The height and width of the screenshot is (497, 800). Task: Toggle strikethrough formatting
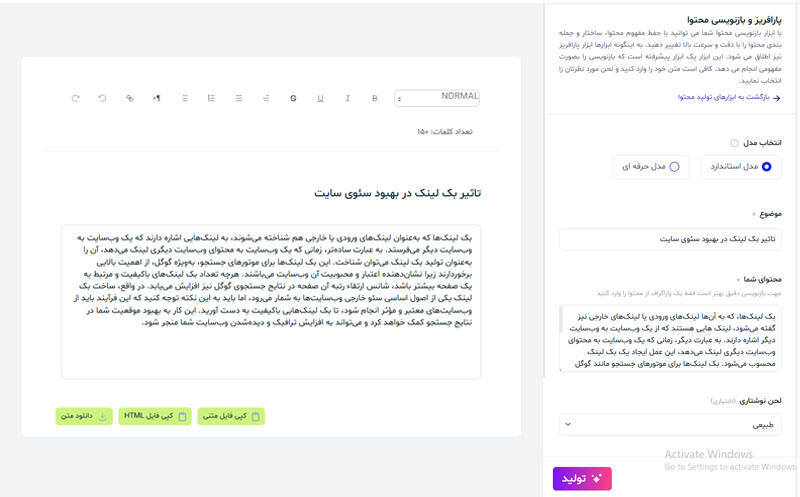click(293, 98)
